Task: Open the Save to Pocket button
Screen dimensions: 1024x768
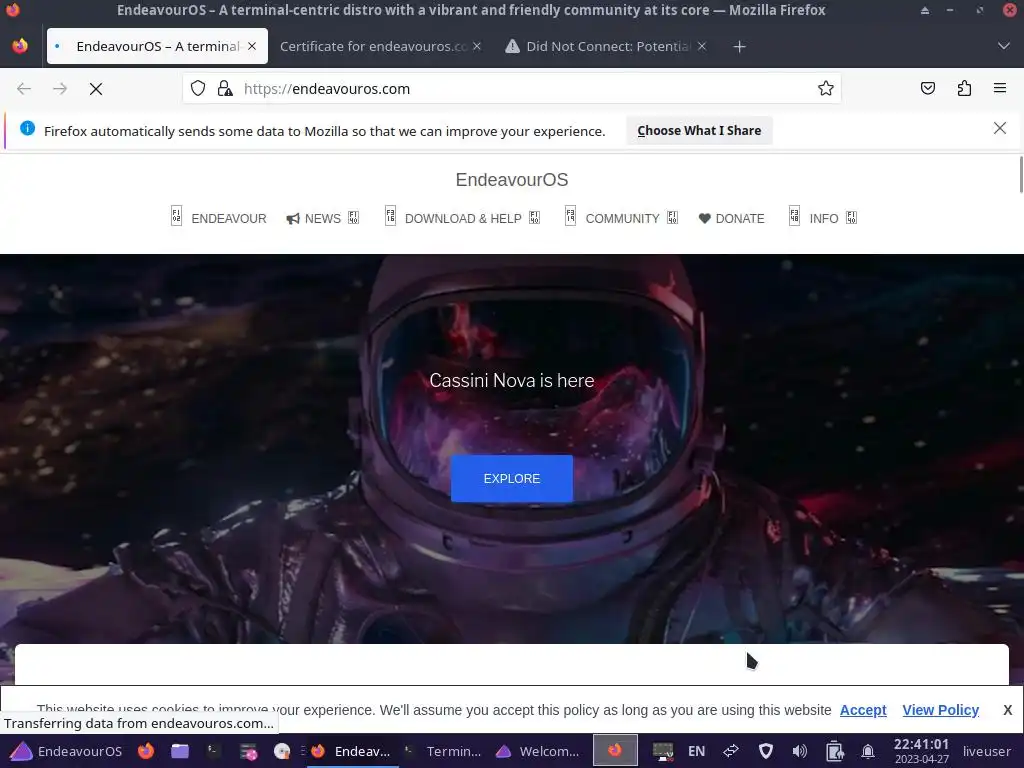Action: [928, 88]
